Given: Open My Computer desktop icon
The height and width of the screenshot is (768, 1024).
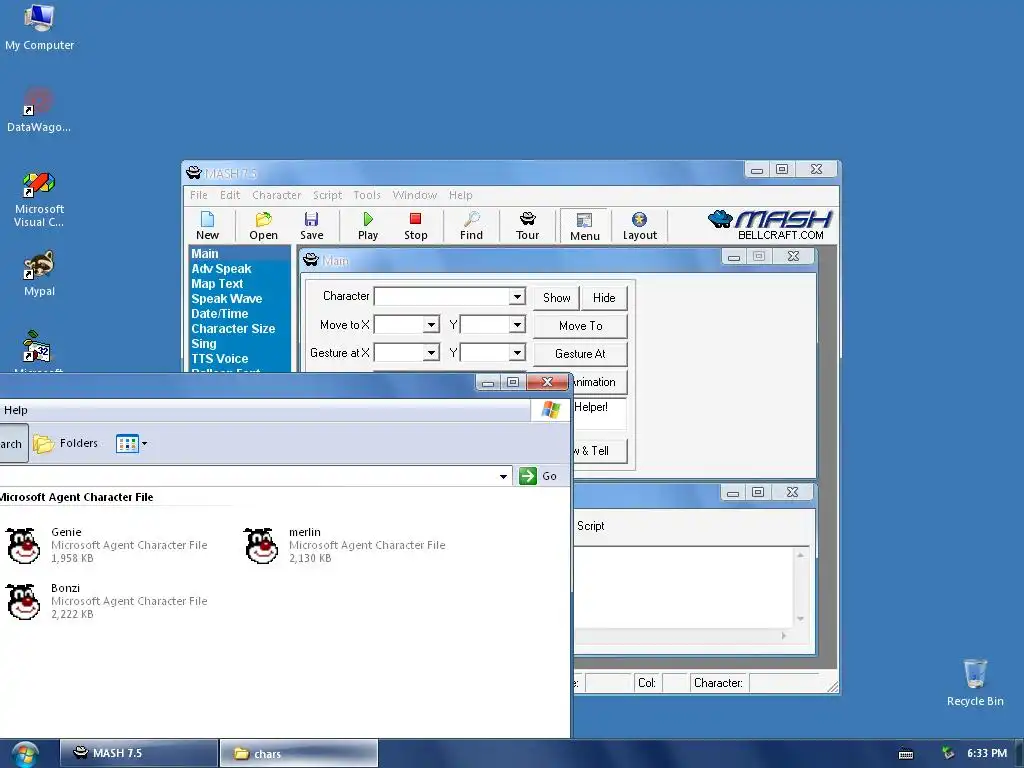Looking at the screenshot, I should coord(39,27).
